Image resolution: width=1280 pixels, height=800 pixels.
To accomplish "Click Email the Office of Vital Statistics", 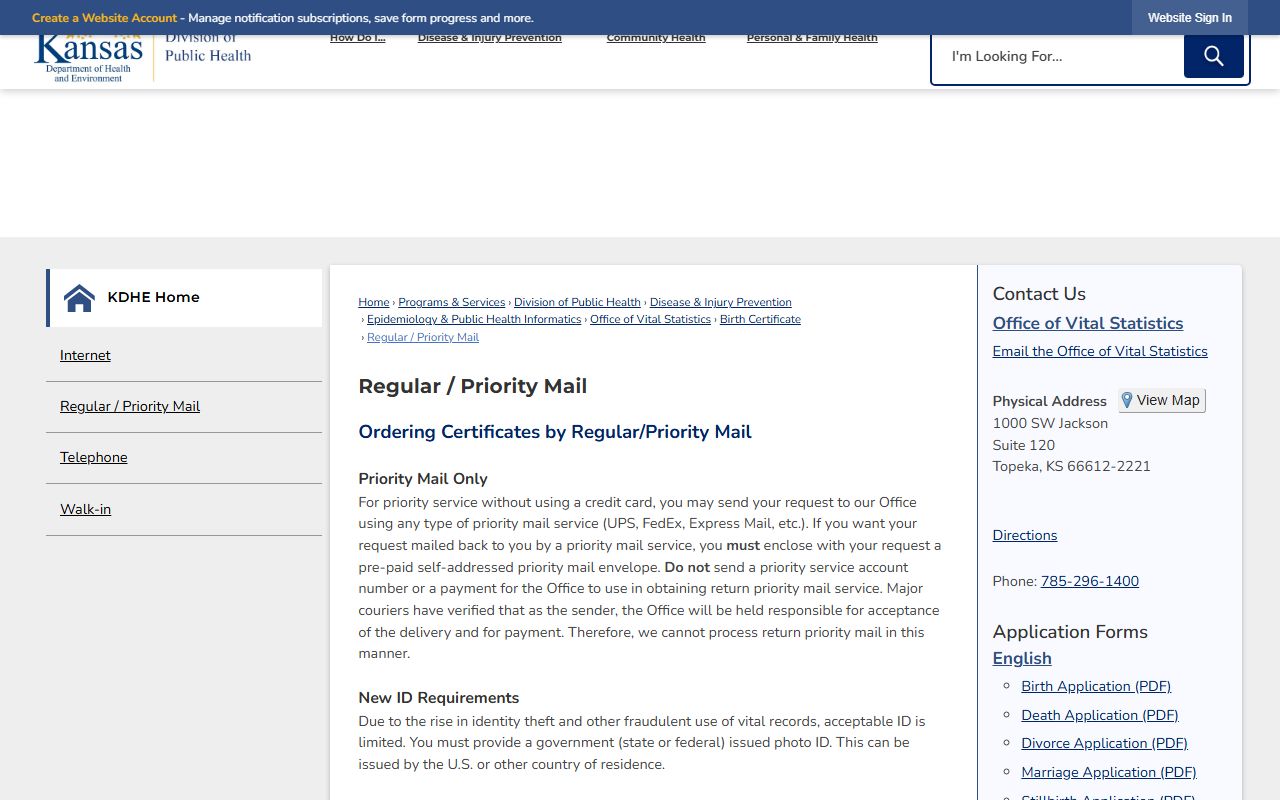I will 1100,351.
